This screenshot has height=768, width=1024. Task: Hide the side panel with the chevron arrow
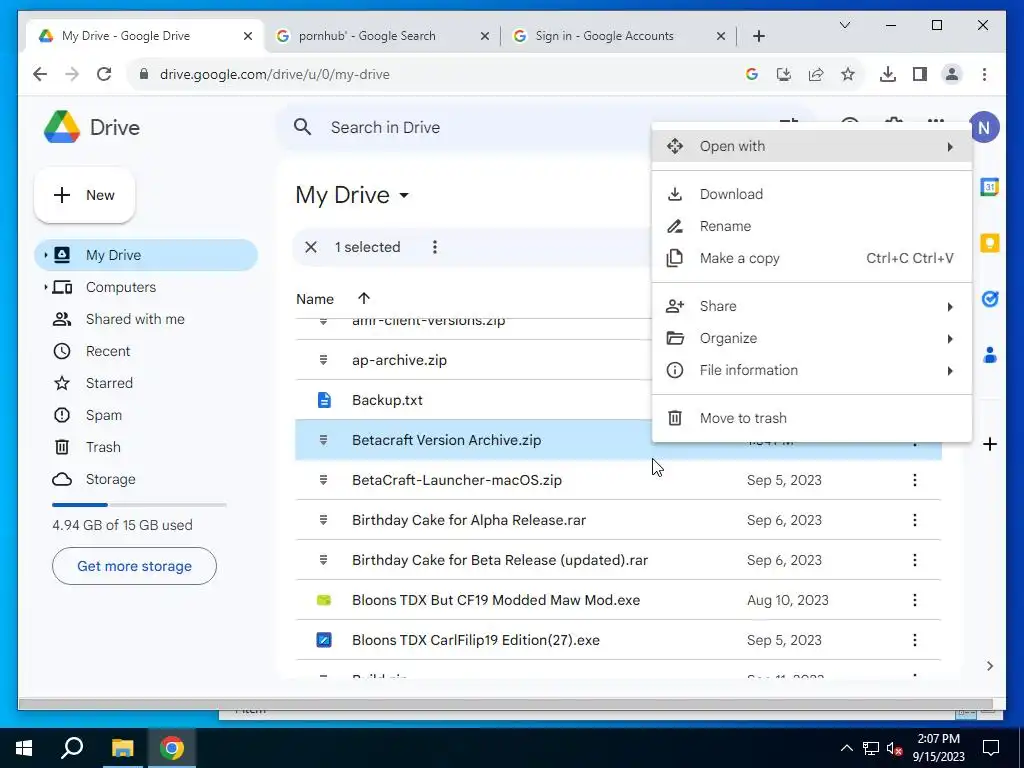[x=989, y=665]
